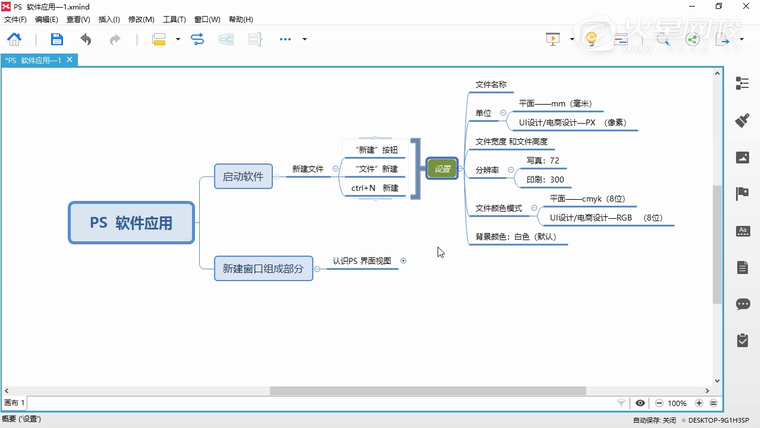Collapse the 新建文件 branch

click(x=336, y=169)
